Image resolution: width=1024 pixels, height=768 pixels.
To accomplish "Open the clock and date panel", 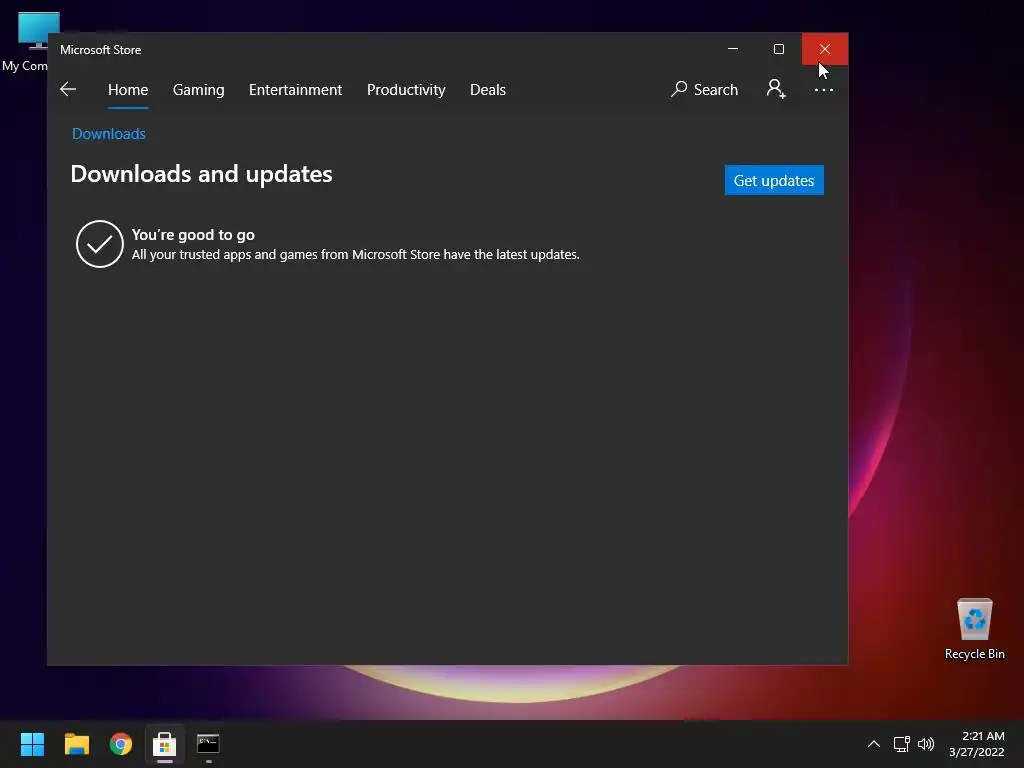I will (977, 744).
